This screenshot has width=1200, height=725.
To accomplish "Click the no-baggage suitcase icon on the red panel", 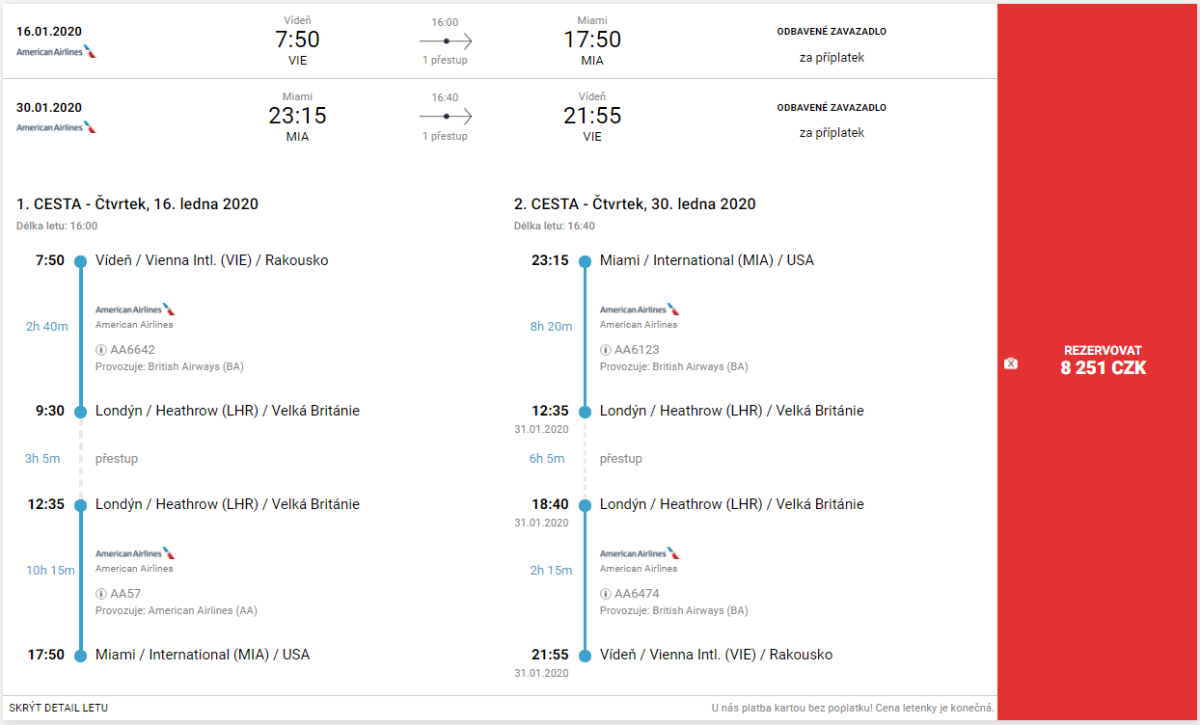I will coord(1011,363).
